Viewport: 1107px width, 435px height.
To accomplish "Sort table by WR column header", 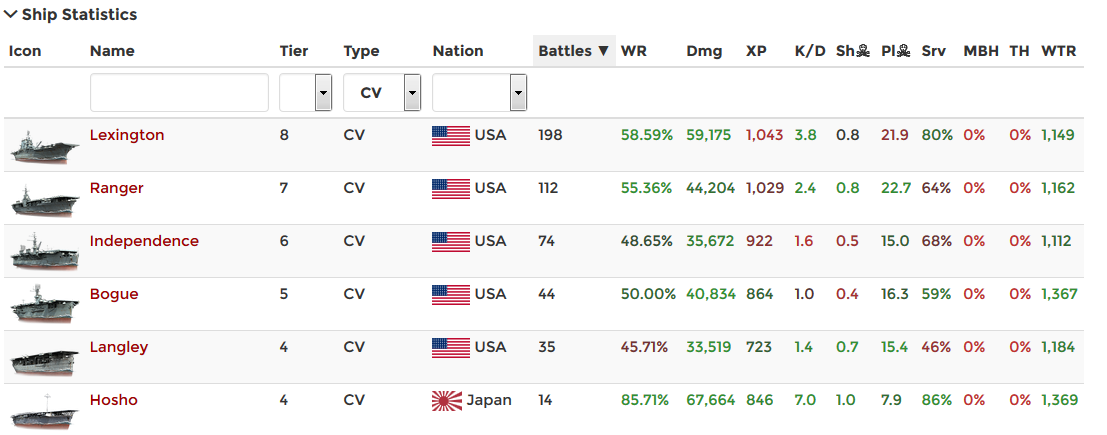I will point(633,51).
